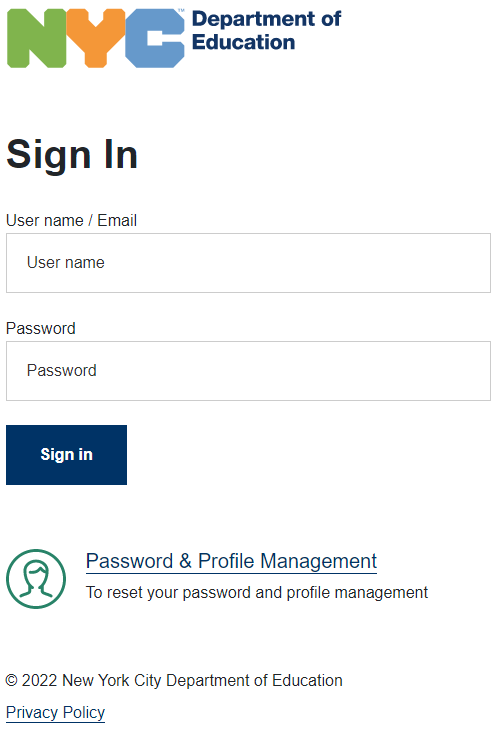Click the blue C letter in logo
This screenshot has height=729, width=496.
(x=155, y=38)
